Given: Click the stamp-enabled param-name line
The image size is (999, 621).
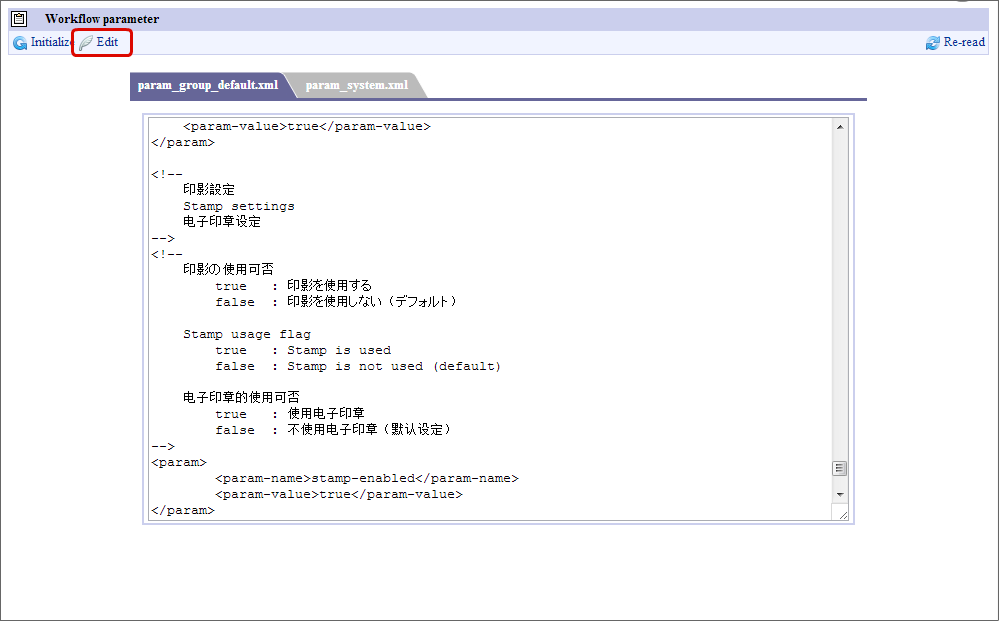Looking at the screenshot, I should tap(367, 478).
